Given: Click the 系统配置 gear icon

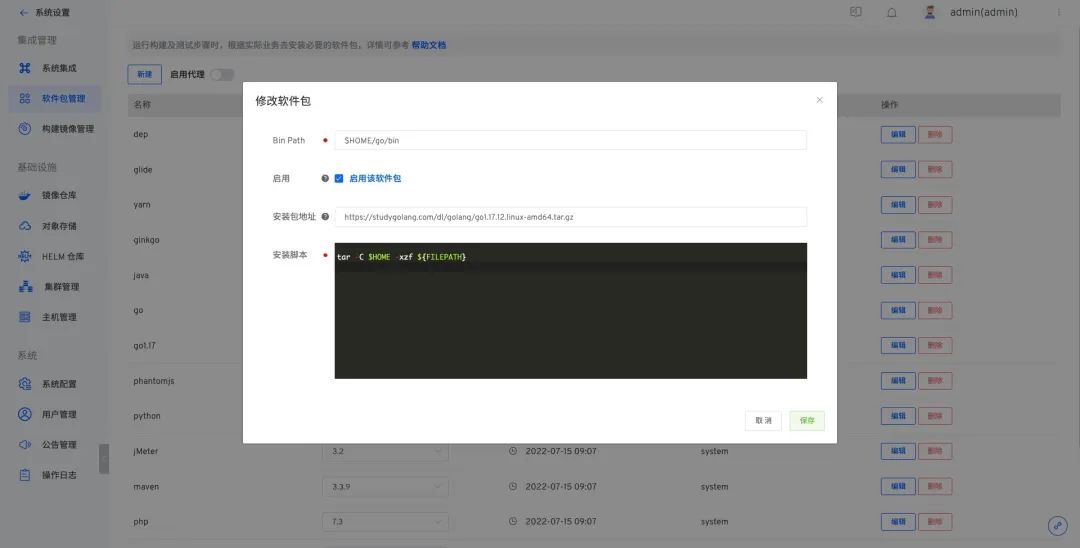Looking at the screenshot, I should point(25,383).
